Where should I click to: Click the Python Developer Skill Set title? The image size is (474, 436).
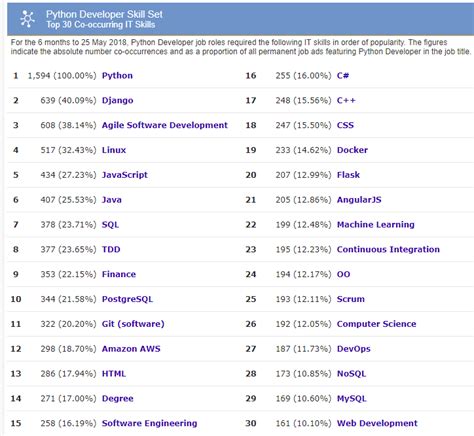click(x=104, y=14)
